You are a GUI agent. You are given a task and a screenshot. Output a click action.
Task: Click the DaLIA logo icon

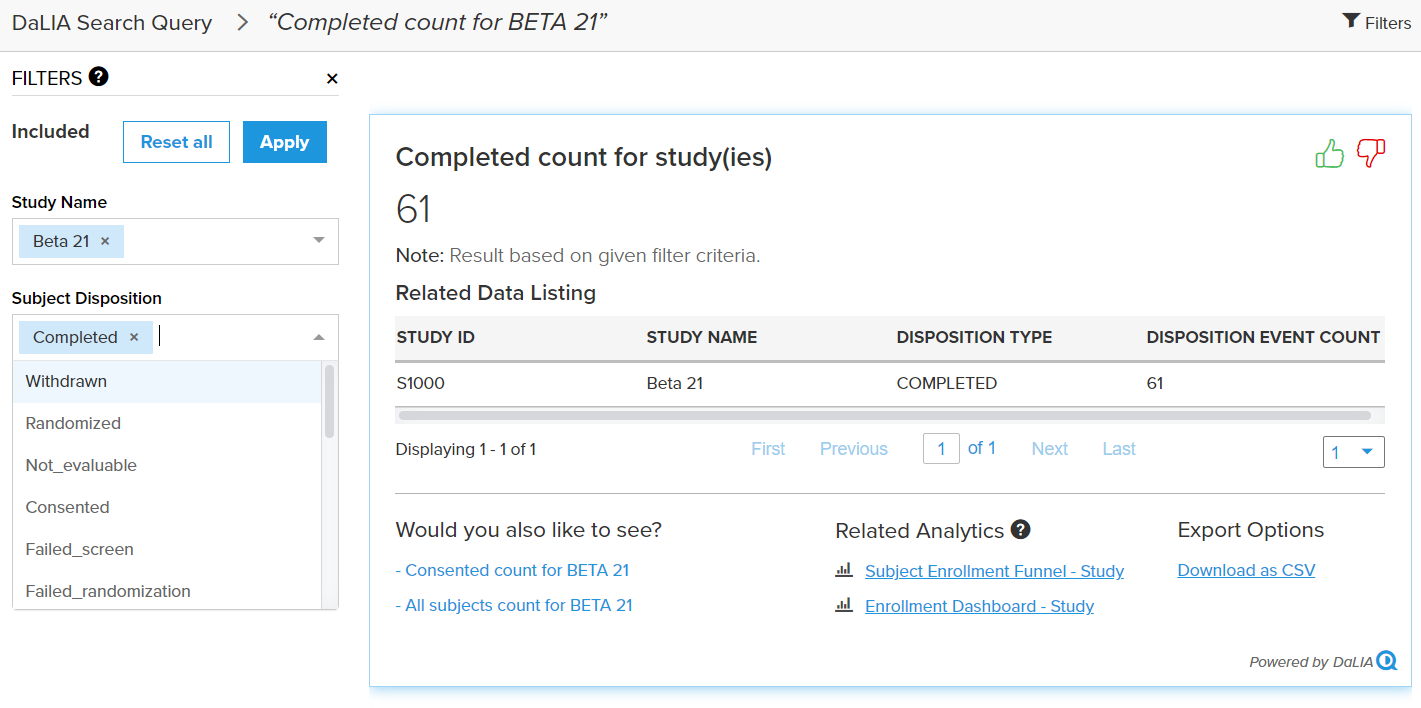pos(1387,661)
